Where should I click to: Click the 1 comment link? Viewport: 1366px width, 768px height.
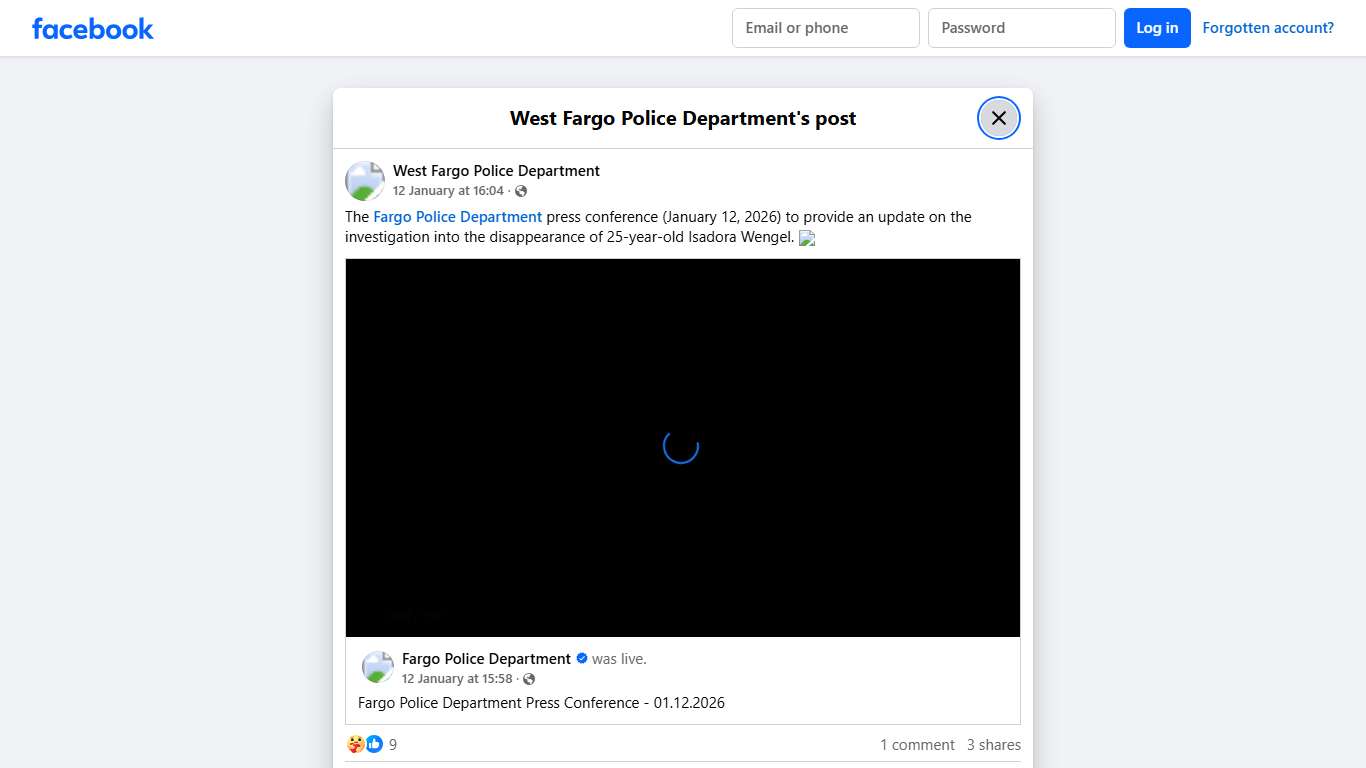point(917,744)
